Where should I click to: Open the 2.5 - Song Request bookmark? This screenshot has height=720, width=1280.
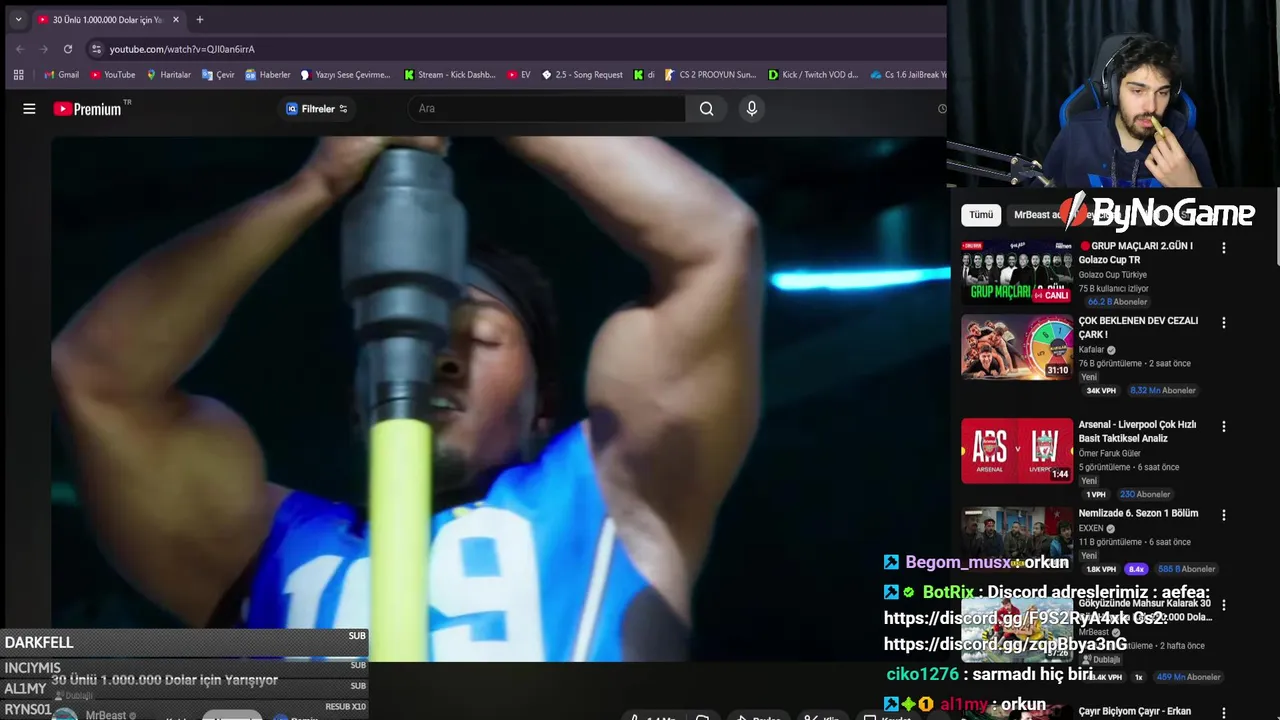(x=582, y=74)
